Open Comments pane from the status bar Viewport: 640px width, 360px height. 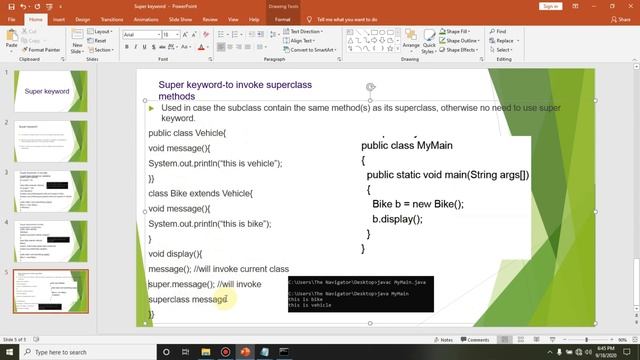pyautogui.click(x=475, y=340)
